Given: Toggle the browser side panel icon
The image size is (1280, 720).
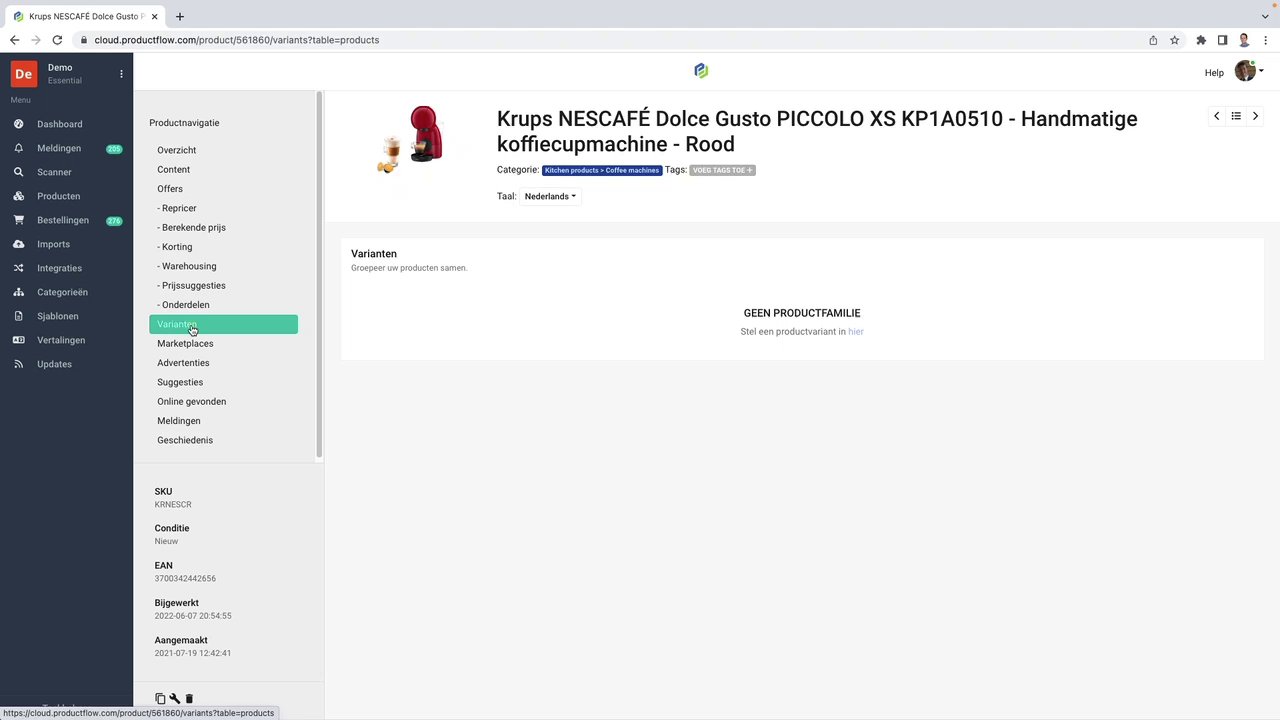Looking at the screenshot, I should point(1222,40).
